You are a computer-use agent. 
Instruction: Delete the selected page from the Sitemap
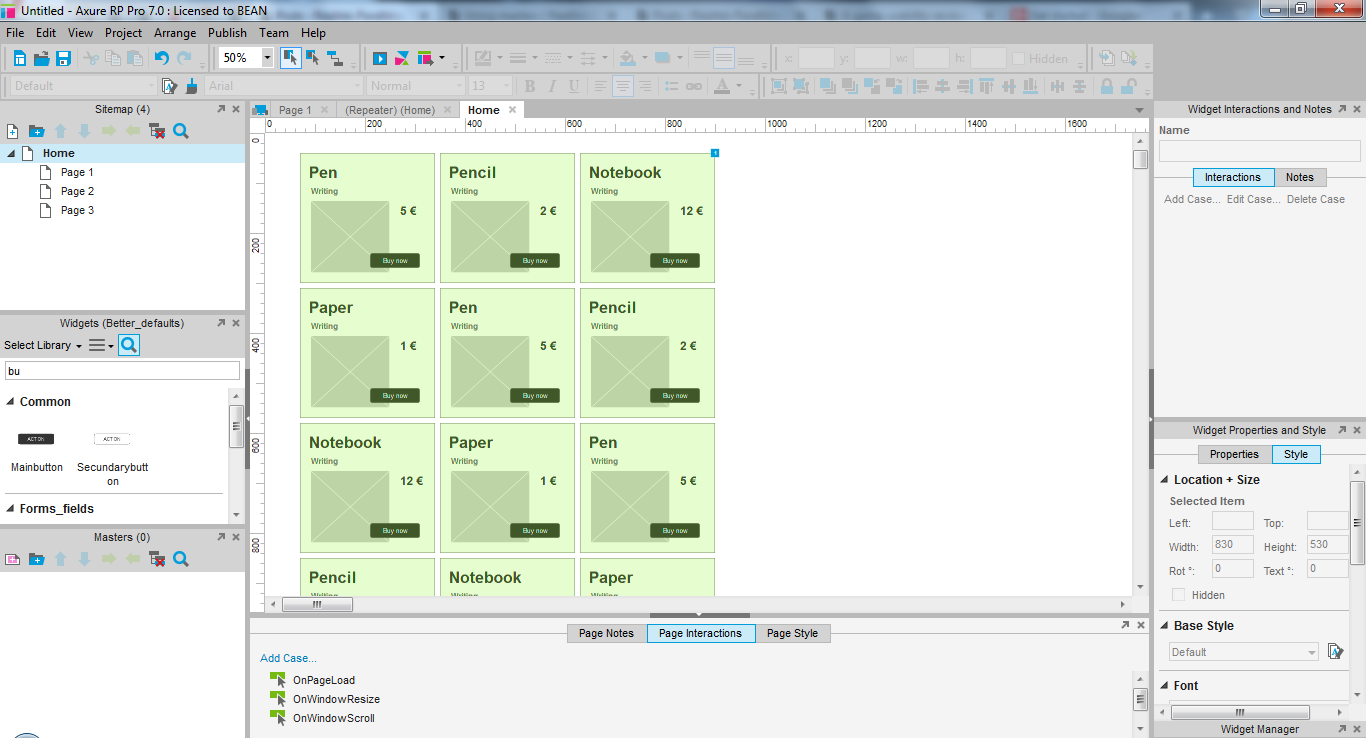(157, 131)
